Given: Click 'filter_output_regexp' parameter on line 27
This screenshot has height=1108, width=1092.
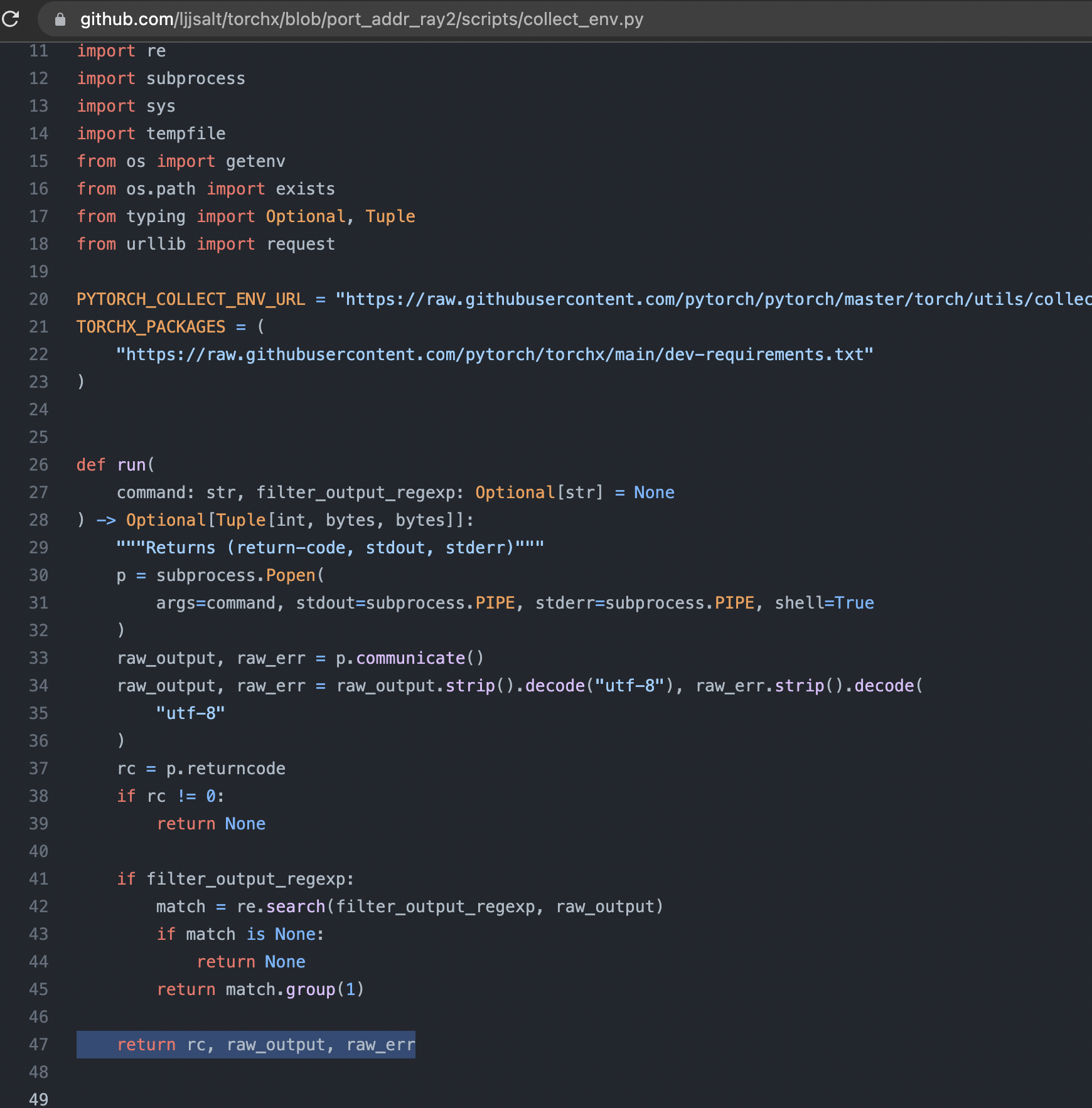Looking at the screenshot, I should click(356, 493).
